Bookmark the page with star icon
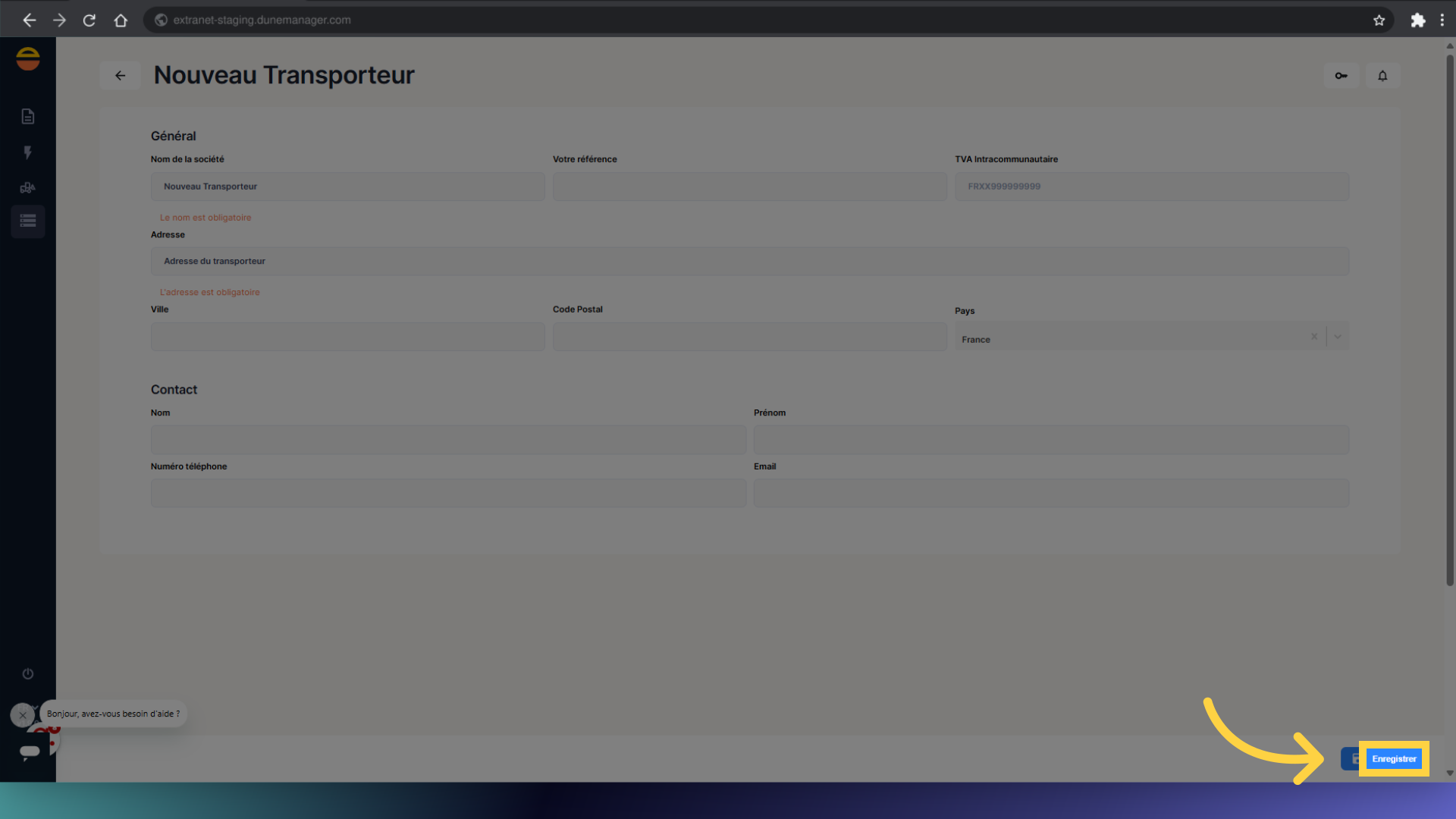This screenshot has width=1456, height=819. 1379,20
